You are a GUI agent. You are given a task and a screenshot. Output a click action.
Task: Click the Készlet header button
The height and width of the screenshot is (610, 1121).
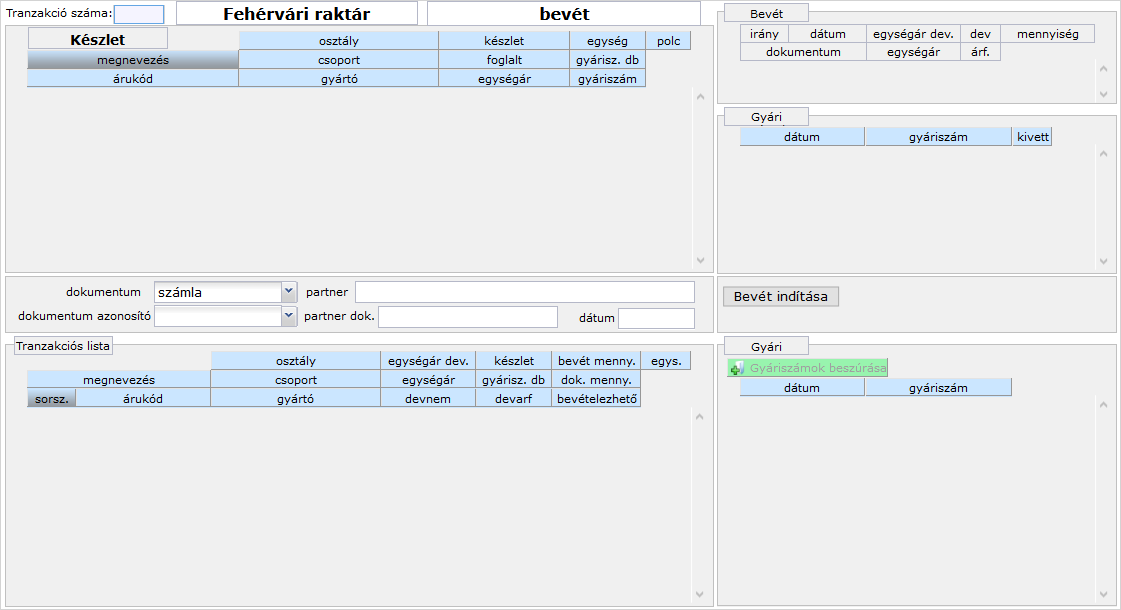tap(97, 39)
